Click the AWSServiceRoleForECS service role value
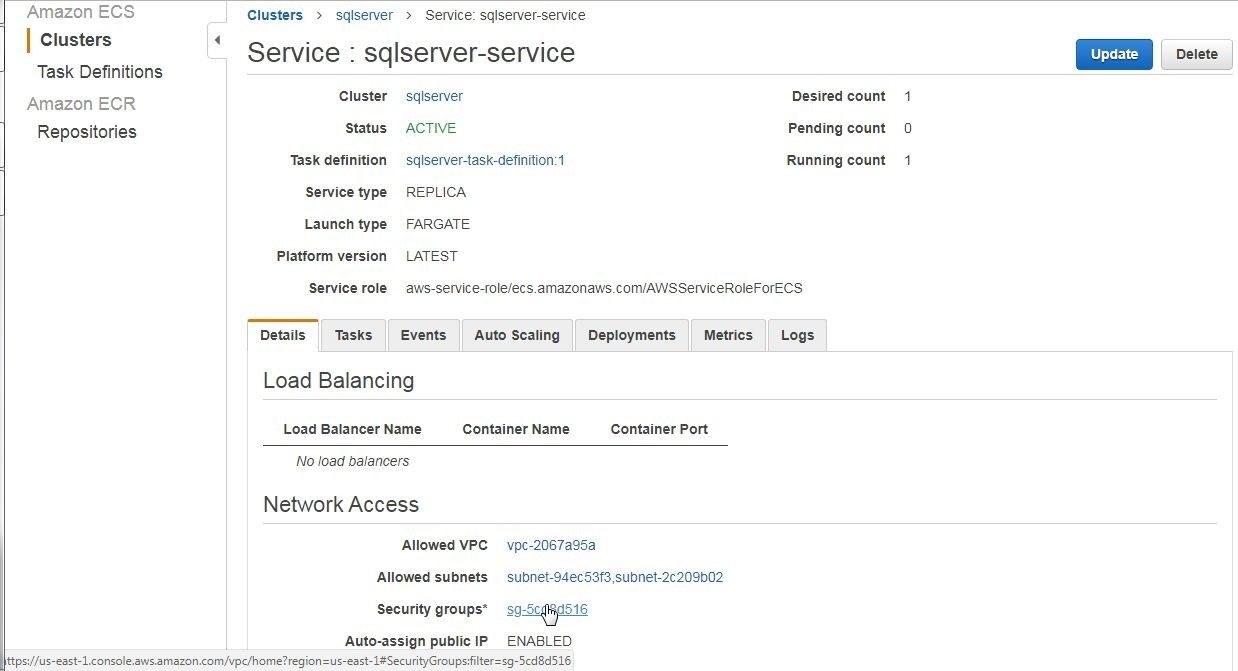The height and width of the screenshot is (671, 1238). (604, 288)
